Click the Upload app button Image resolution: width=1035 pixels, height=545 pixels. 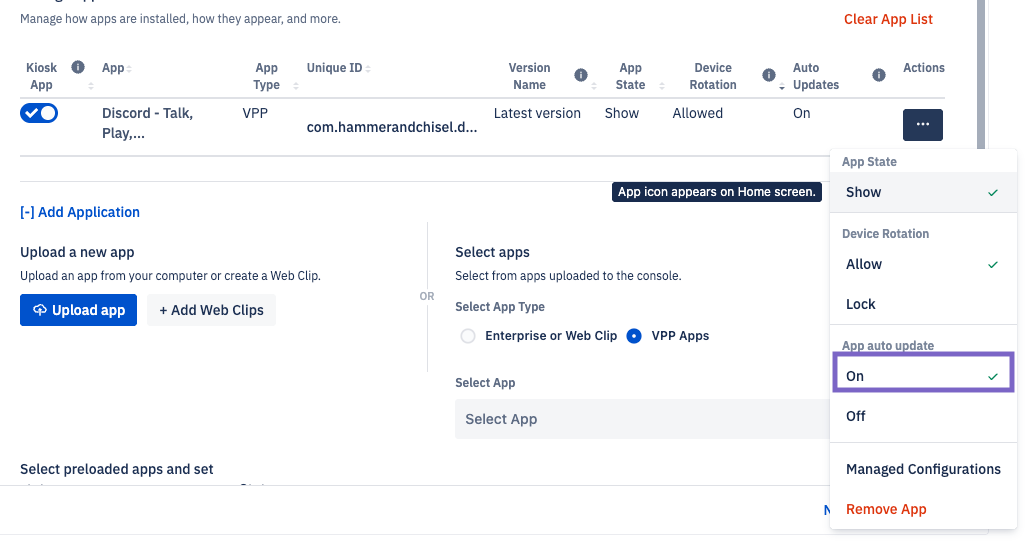[x=79, y=310]
